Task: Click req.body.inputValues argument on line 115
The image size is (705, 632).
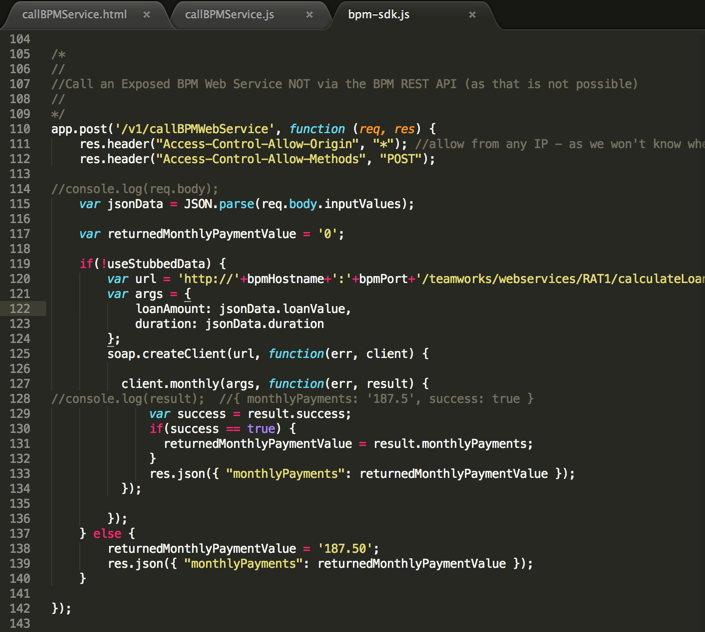Action: [x=331, y=204]
